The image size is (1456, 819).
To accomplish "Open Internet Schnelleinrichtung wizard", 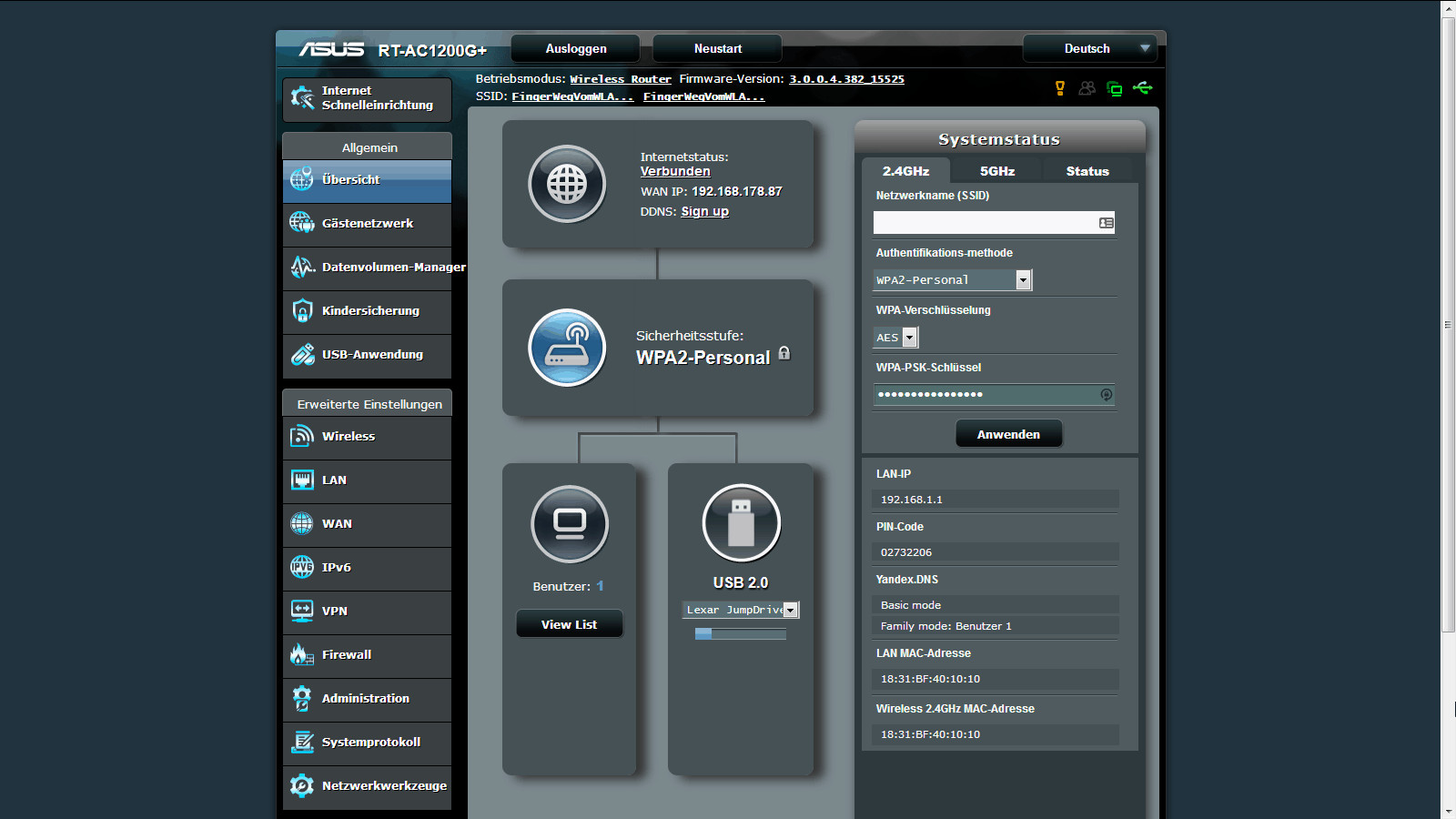I will [367, 98].
